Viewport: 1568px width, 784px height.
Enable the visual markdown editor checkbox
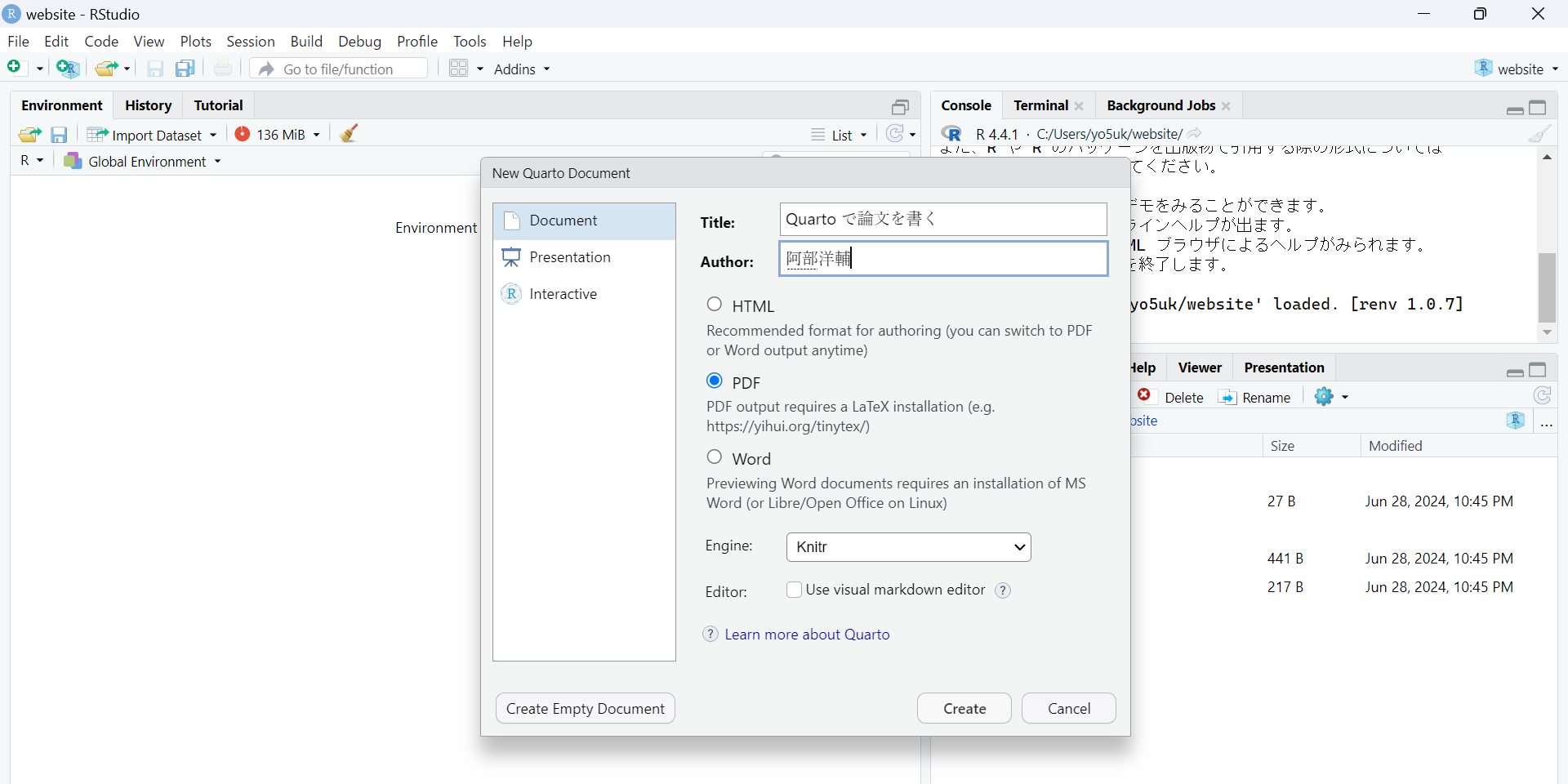point(794,590)
